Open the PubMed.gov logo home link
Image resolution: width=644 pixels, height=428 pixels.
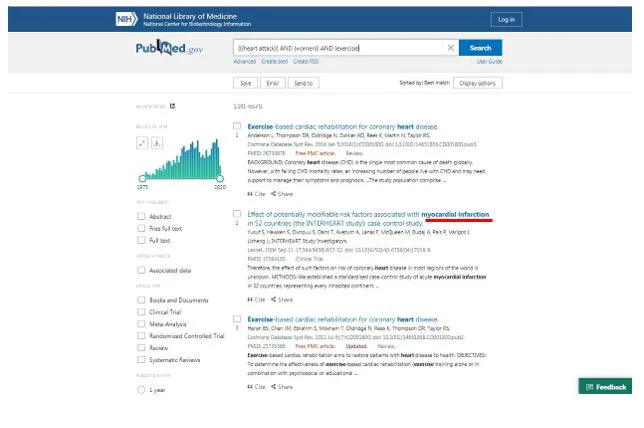(x=169, y=48)
